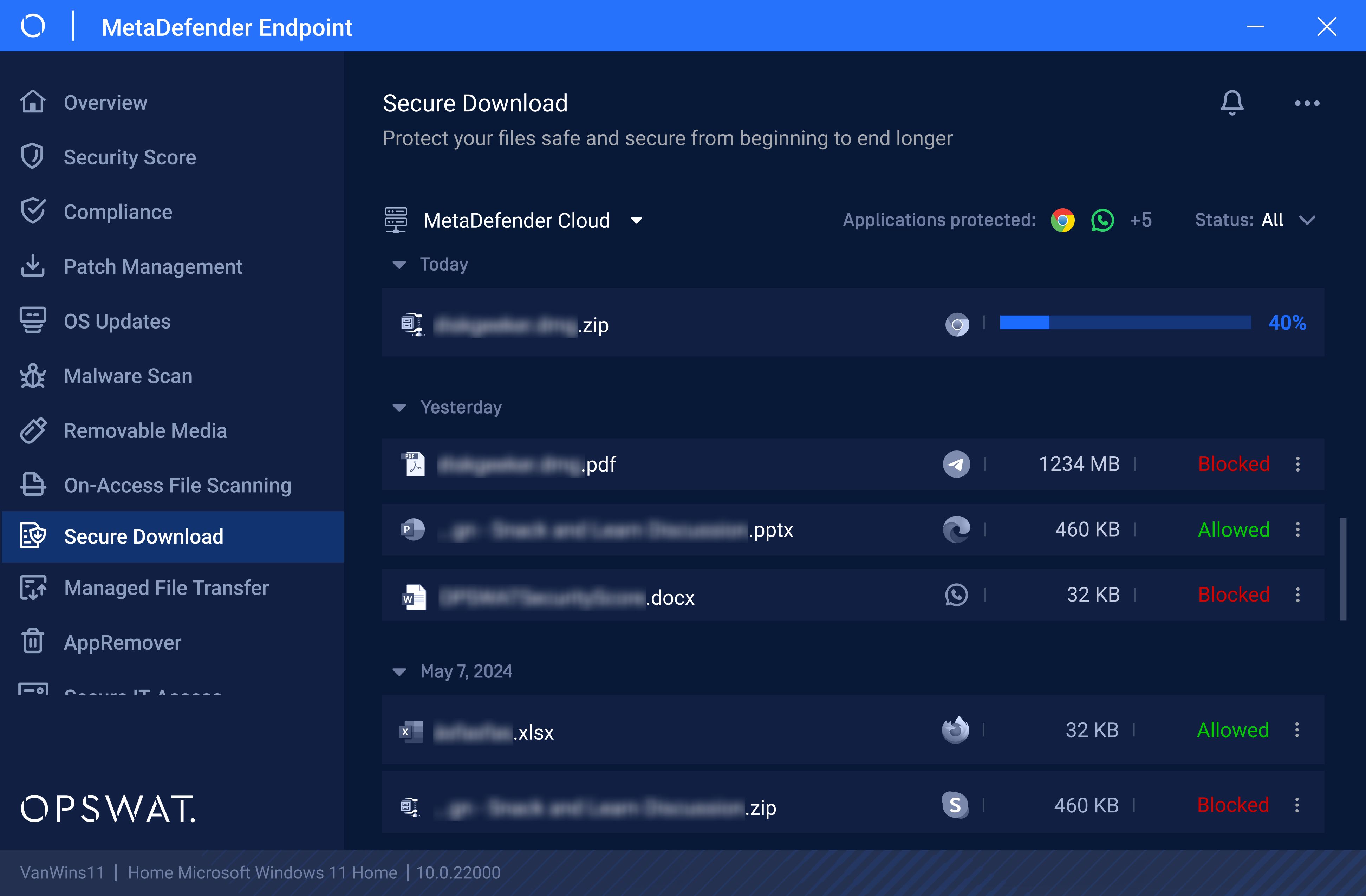The width and height of the screenshot is (1366, 896).
Task: Open Managed File Transfer section
Action: click(x=166, y=588)
